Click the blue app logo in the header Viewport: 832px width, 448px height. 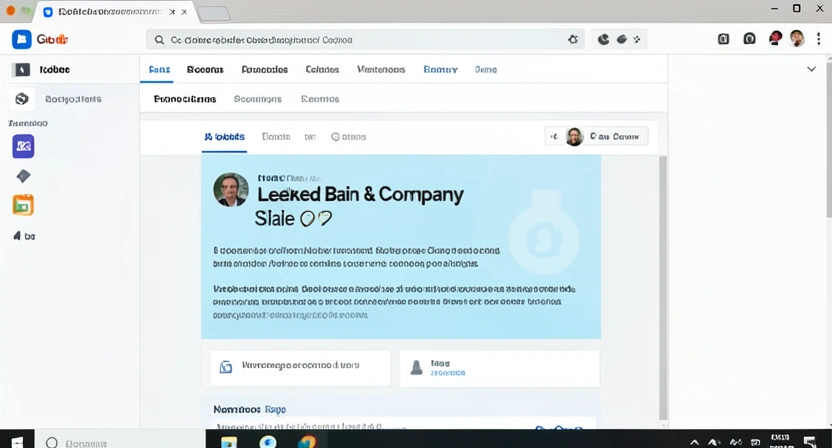click(x=22, y=39)
